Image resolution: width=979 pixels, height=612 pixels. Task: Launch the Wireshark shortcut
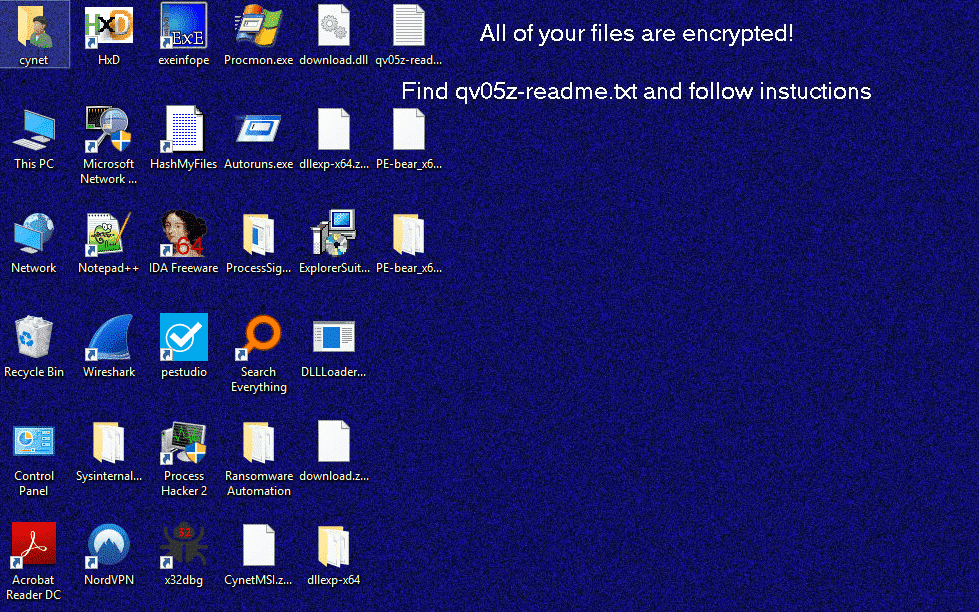coord(109,338)
